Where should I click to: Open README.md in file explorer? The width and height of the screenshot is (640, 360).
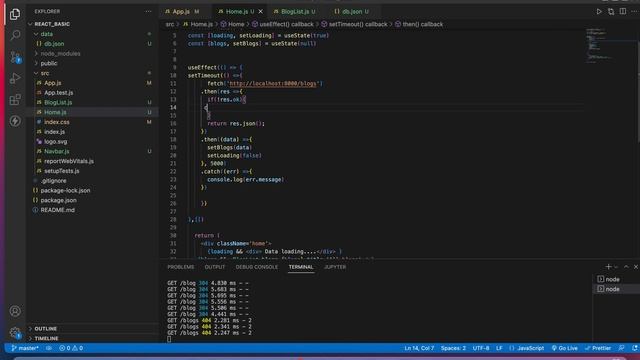93,210
